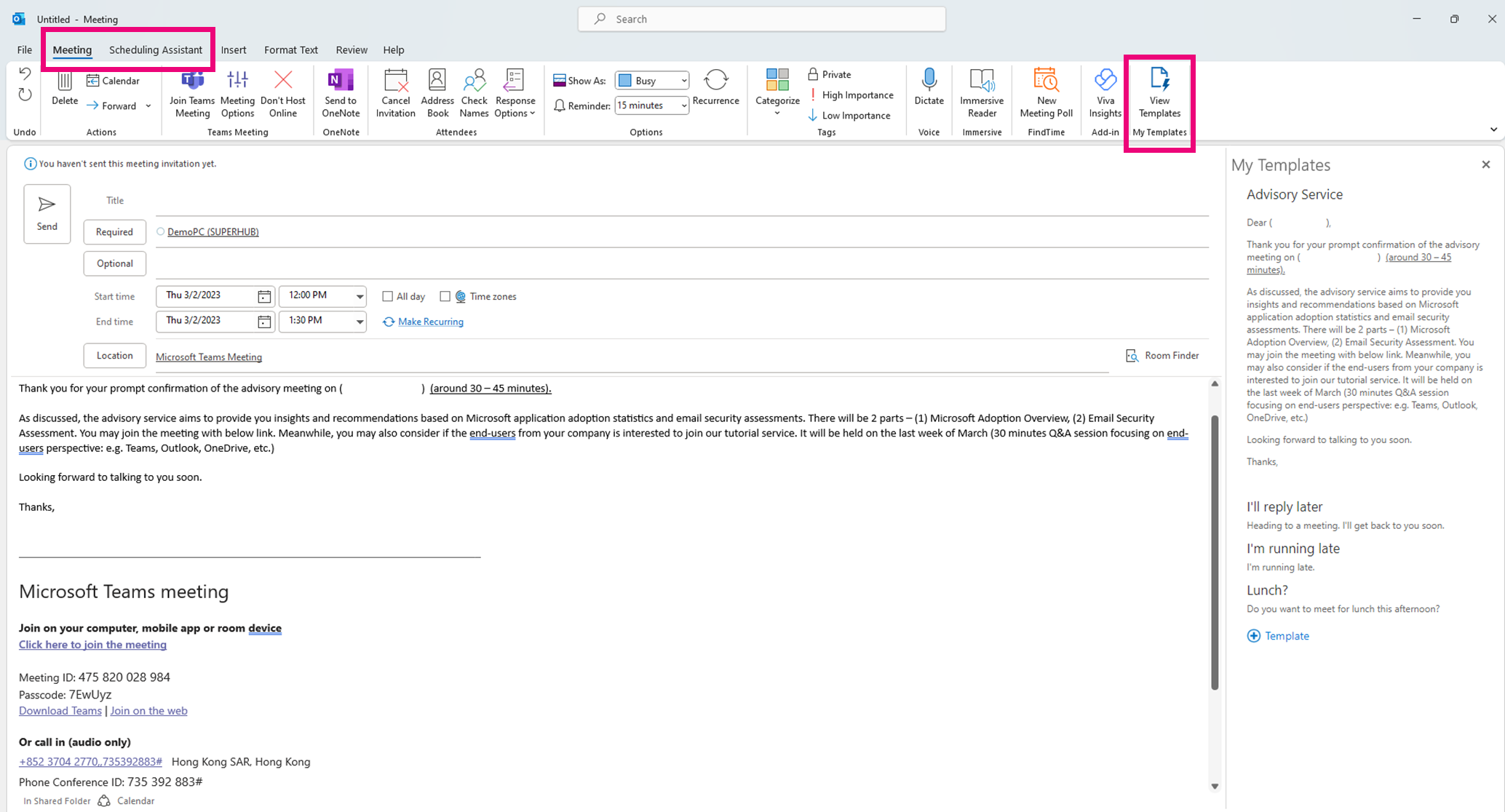The width and height of the screenshot is (1505, 812).
Task: Launch Immersive Reader
Action: pos(982,94)
